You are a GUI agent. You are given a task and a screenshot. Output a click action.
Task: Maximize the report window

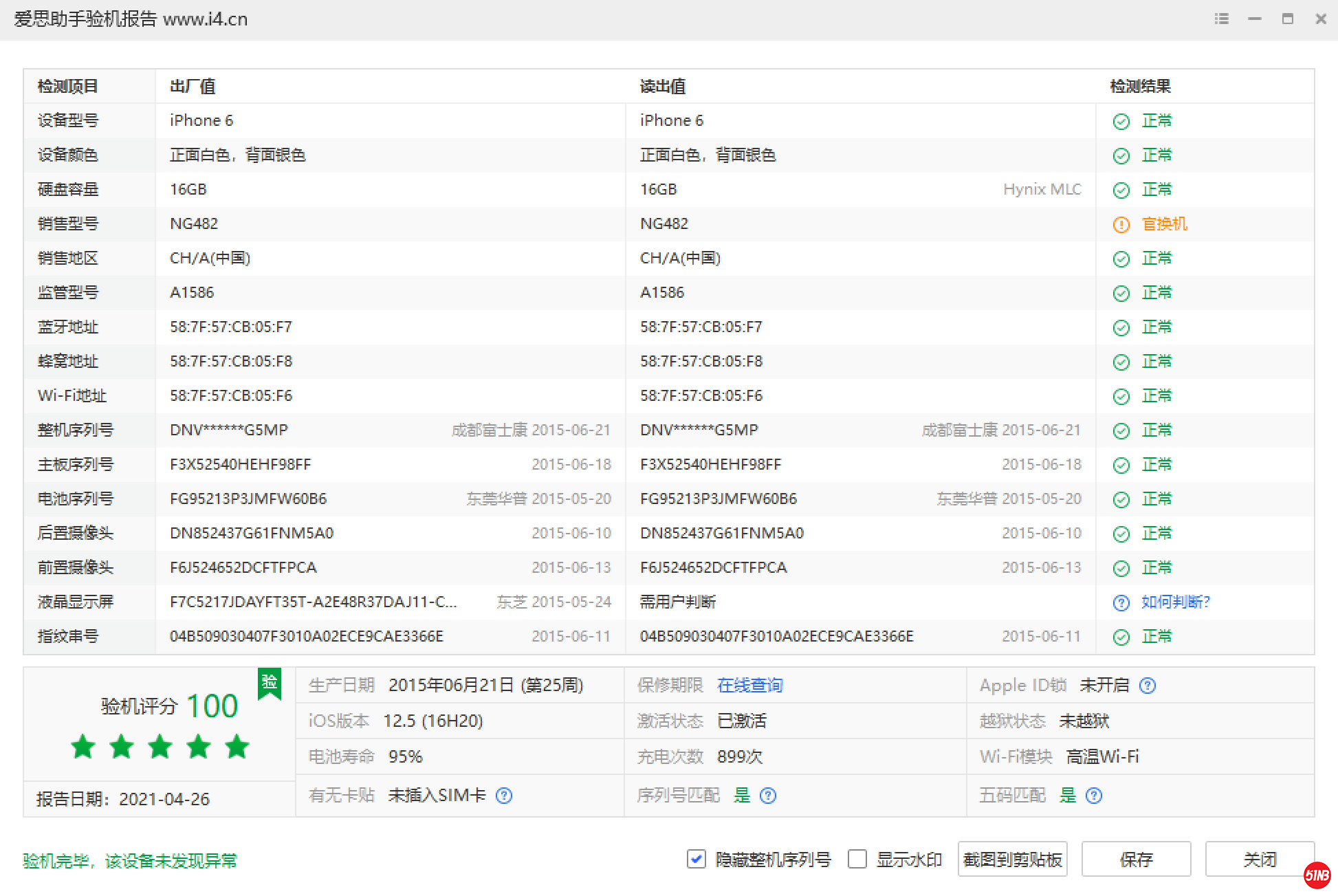(x=1287, y=19)
